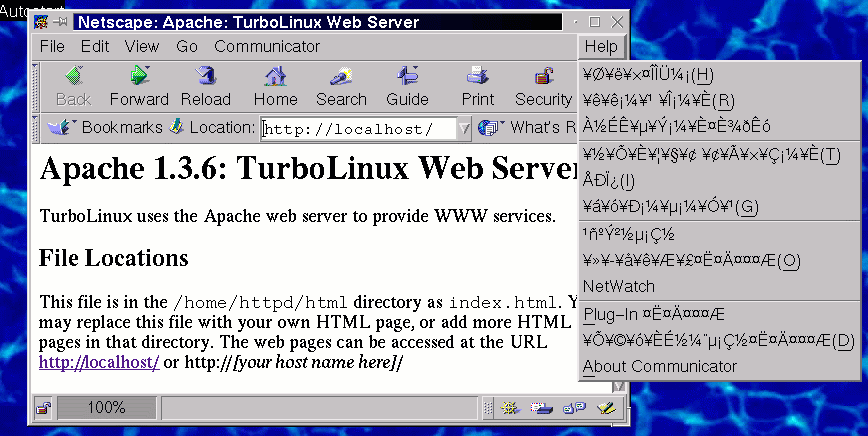Screen dimensions: 868x436
Task: Click the Back toolbar button
Action: pyautogui.click(x=73, y=86)
